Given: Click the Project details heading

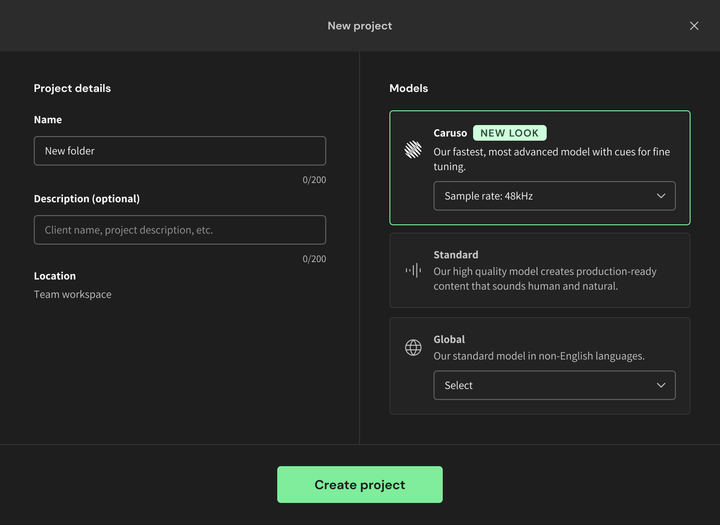Looking at the screenshot, I should pyautogui.click(x=72, y=88).
